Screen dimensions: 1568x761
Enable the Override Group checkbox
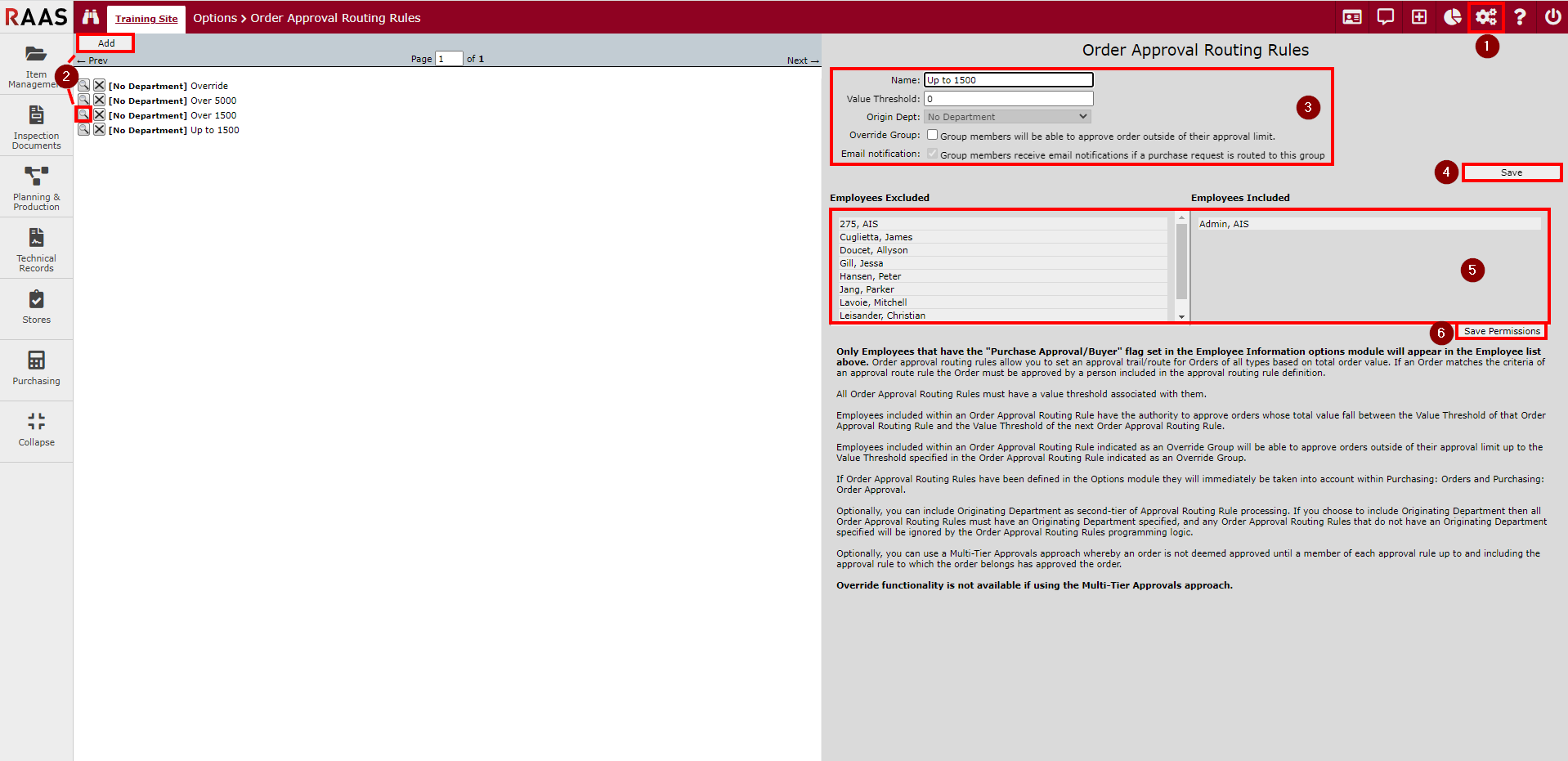coord(932,135)
